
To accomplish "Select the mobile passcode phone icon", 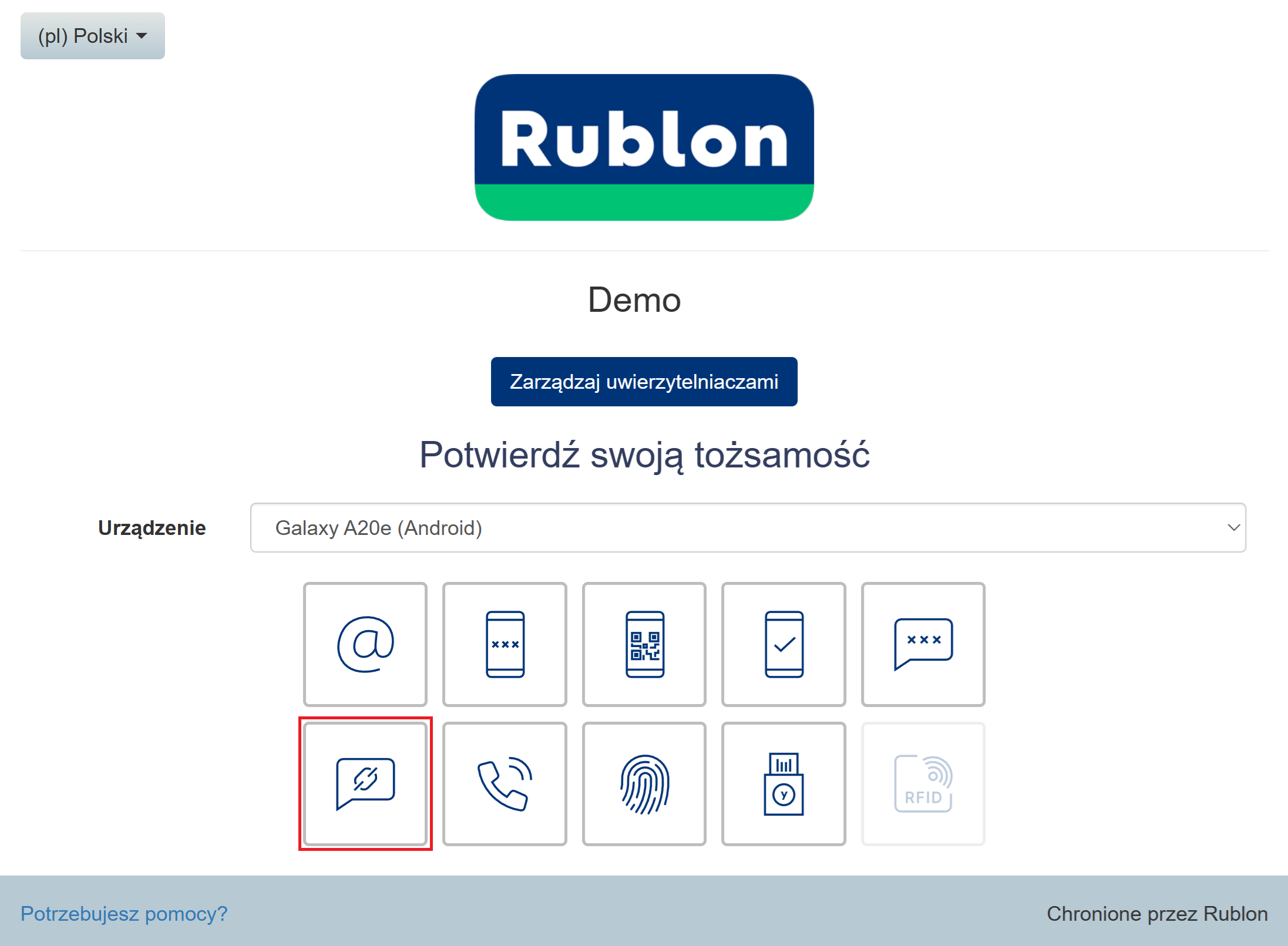I will (x=505, y=644).
